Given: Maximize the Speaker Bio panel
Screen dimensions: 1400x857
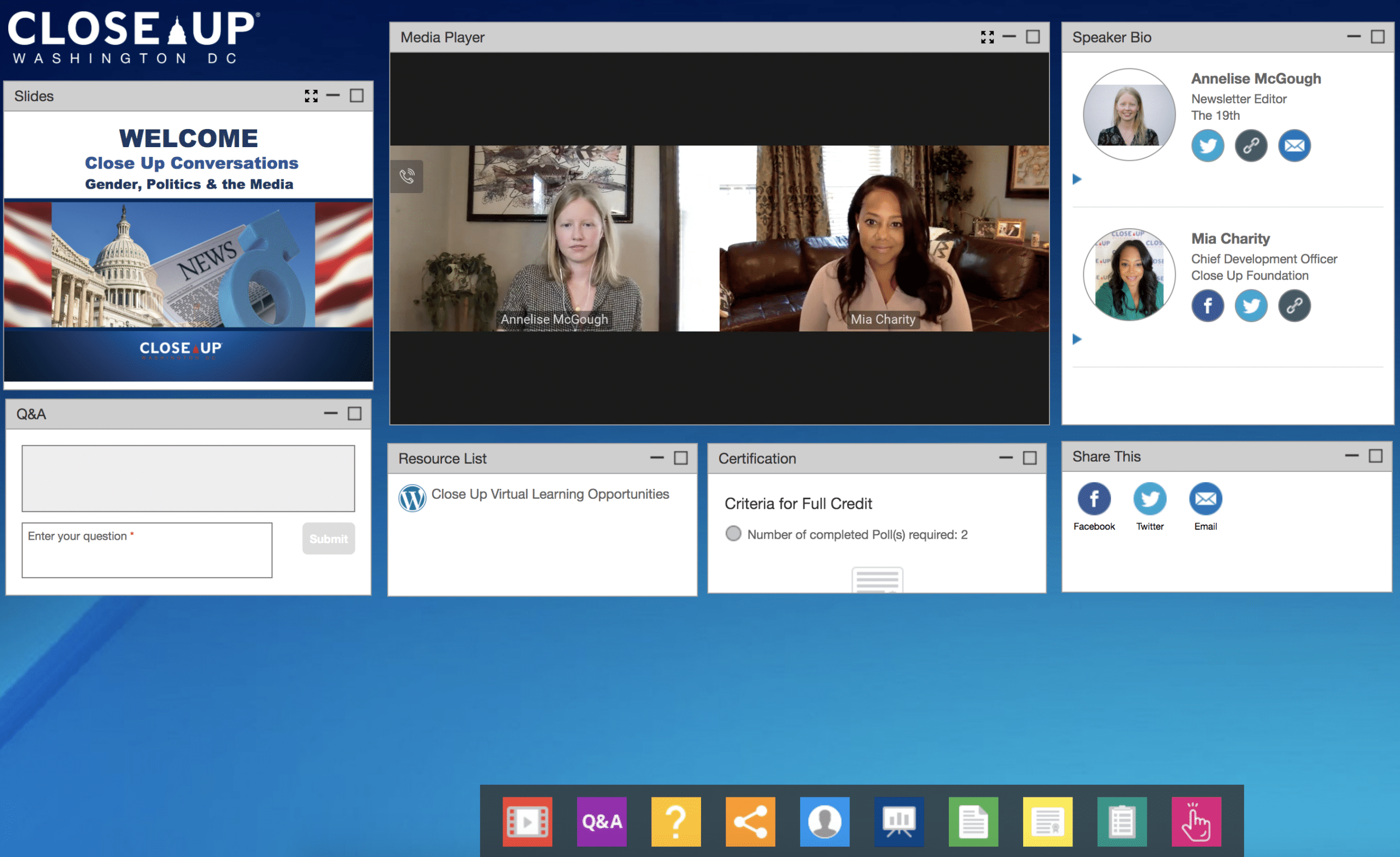Looking at the screenshot, I should tap(1377, 37).
